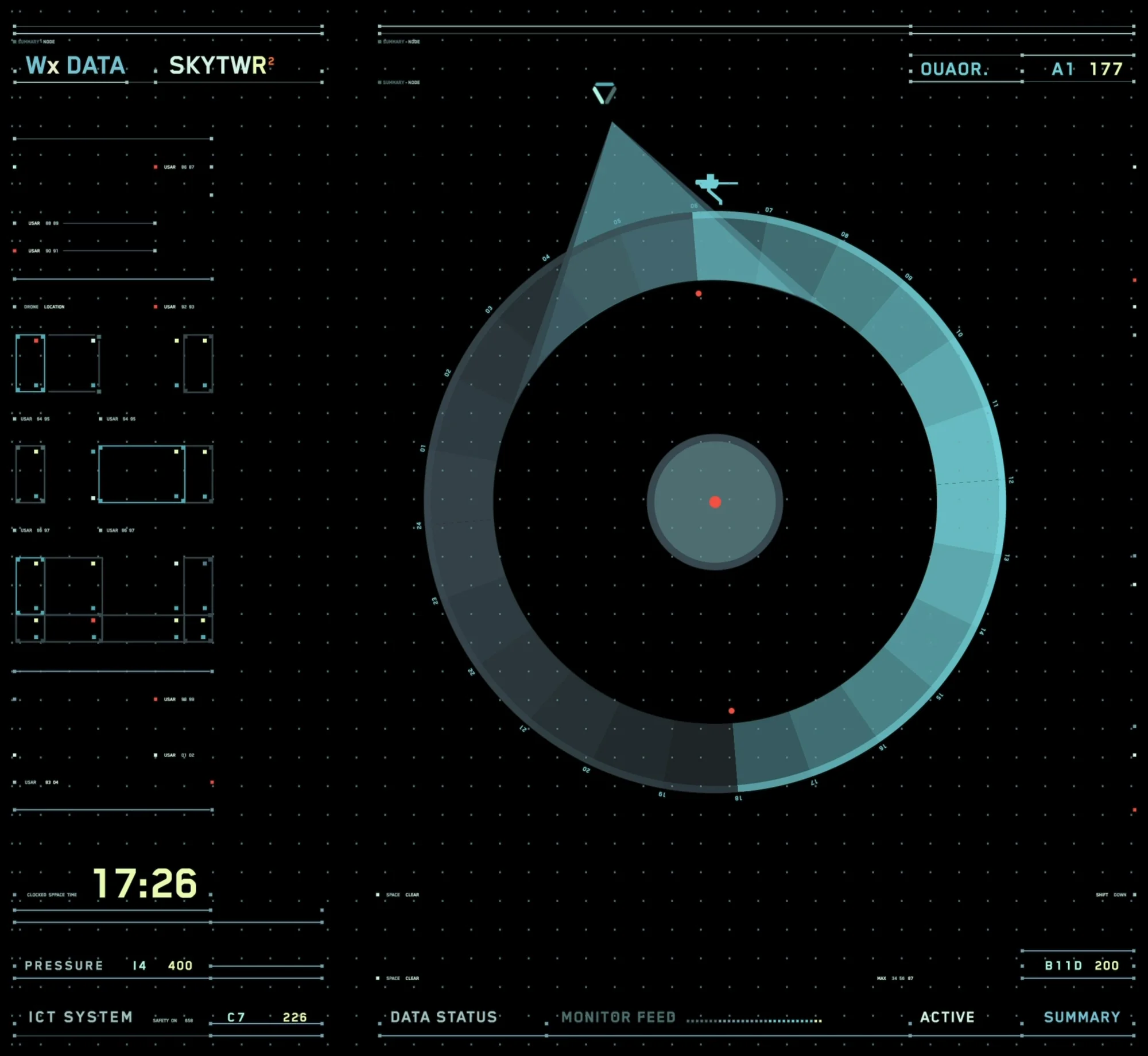Toggle the USAR 88 89 indicator square

[15, 223]
